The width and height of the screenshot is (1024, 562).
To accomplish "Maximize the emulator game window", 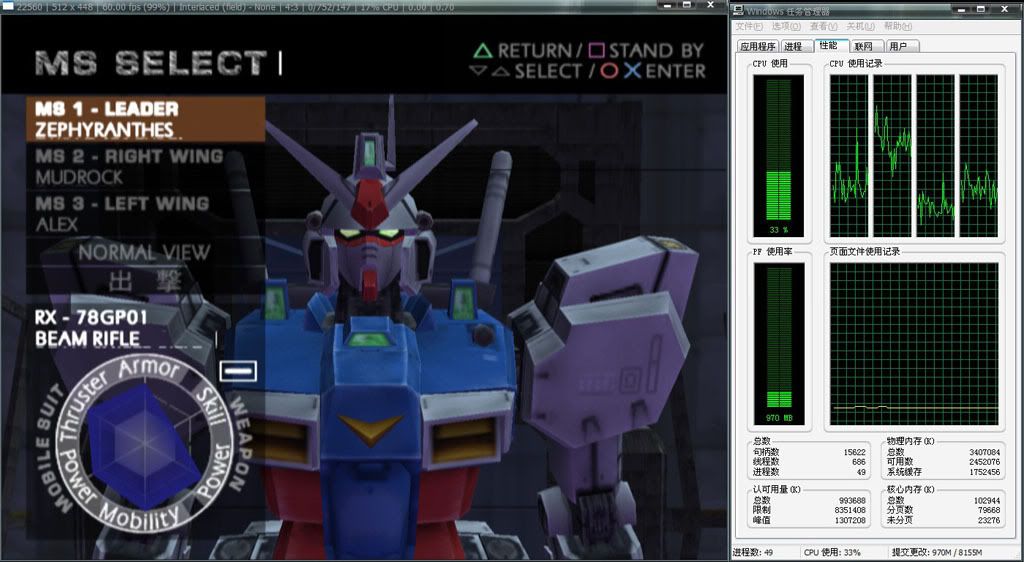I will coord(687,5).
